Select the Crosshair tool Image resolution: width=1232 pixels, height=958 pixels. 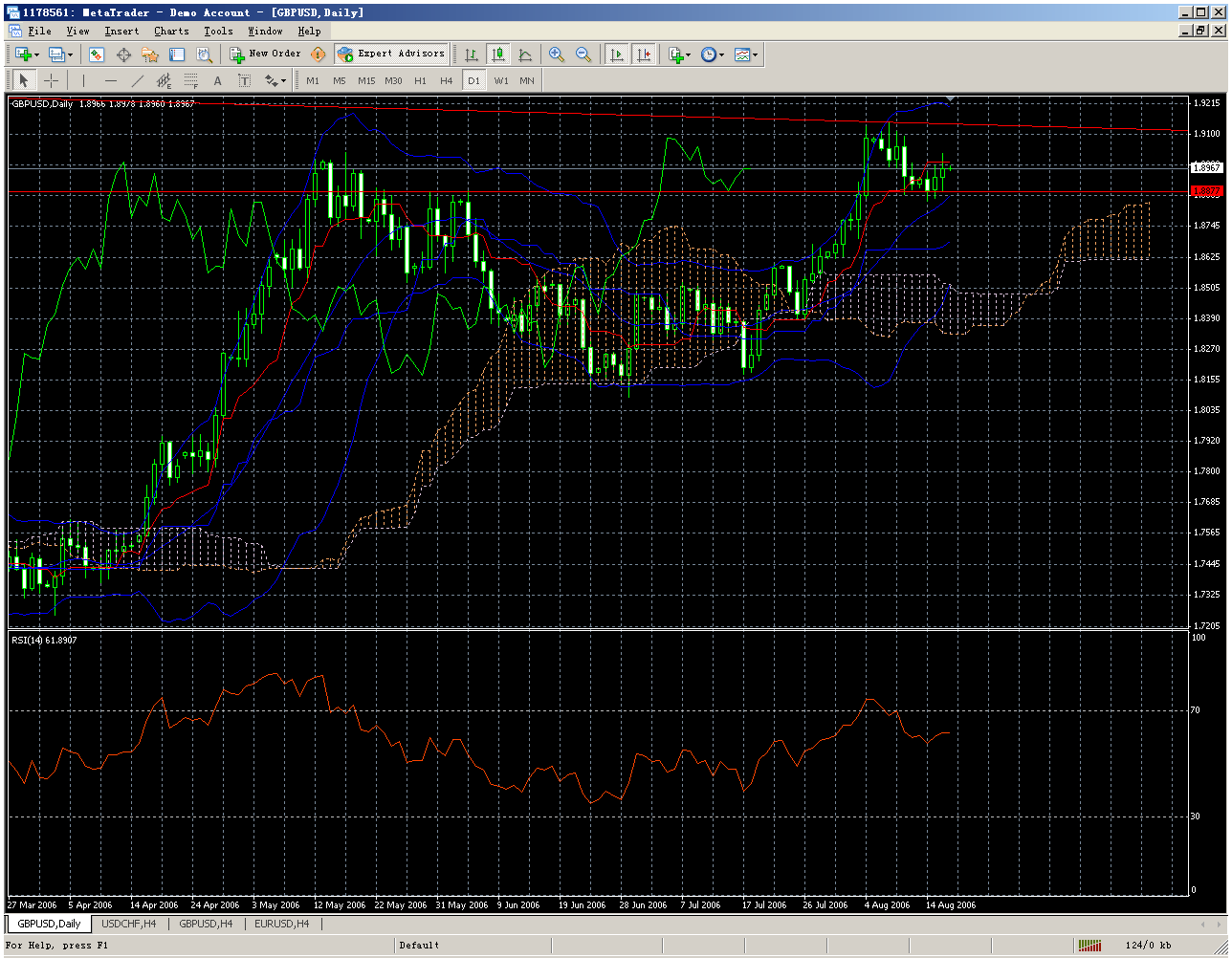point(51,80)
